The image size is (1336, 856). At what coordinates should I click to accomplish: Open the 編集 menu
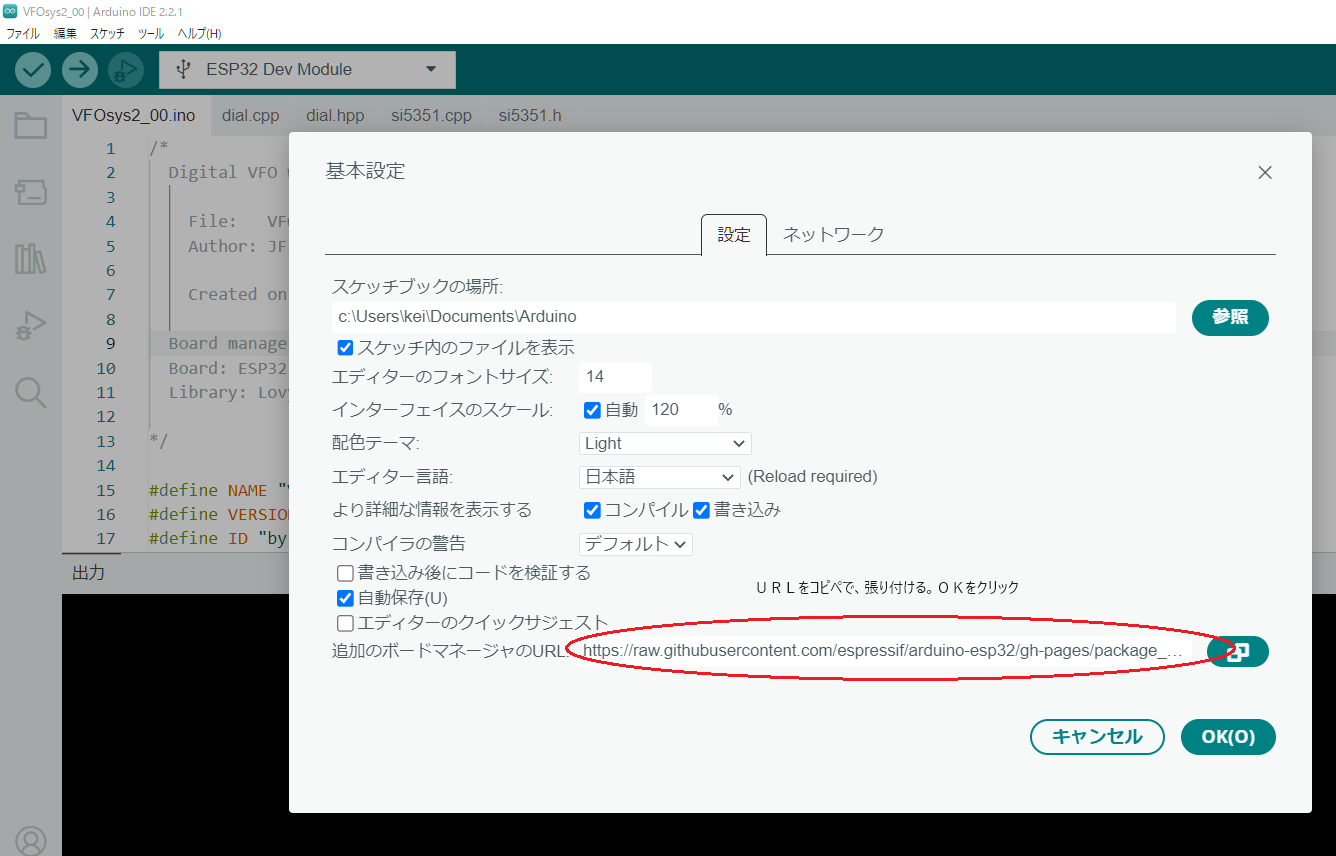pos(65,33)
